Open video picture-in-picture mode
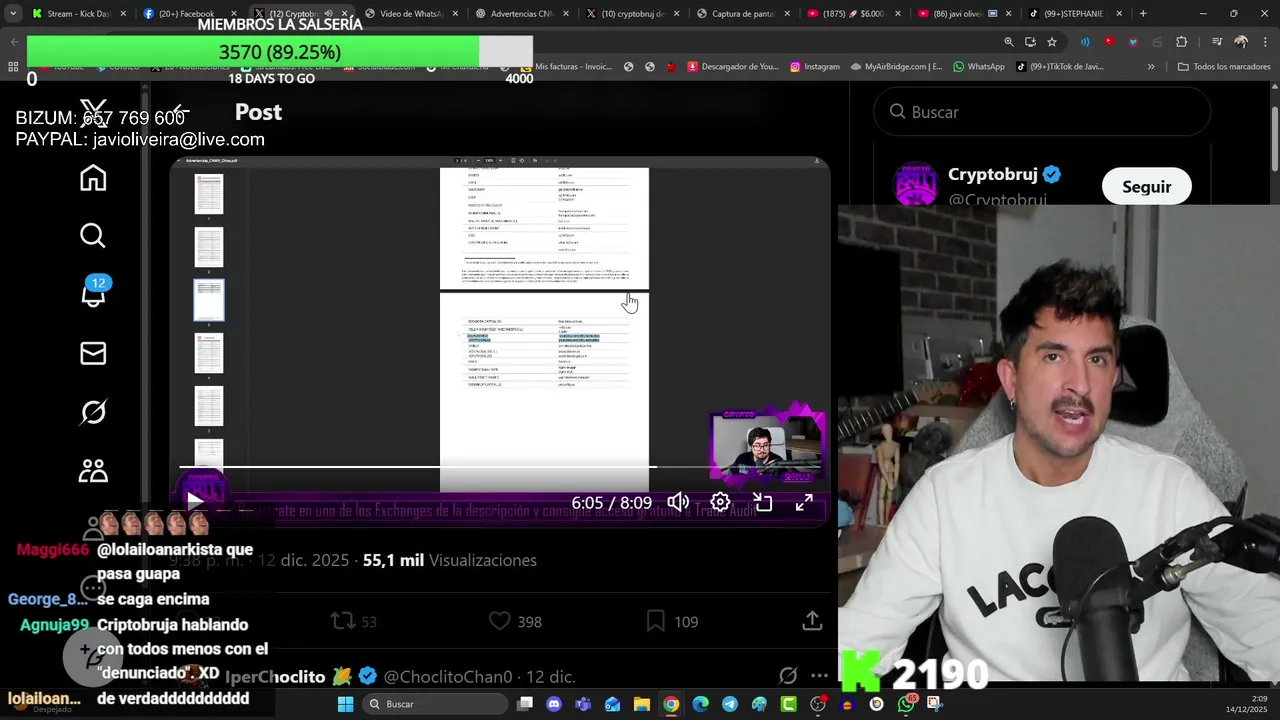Screen dimensions: 1280x720 coord(762,502)
